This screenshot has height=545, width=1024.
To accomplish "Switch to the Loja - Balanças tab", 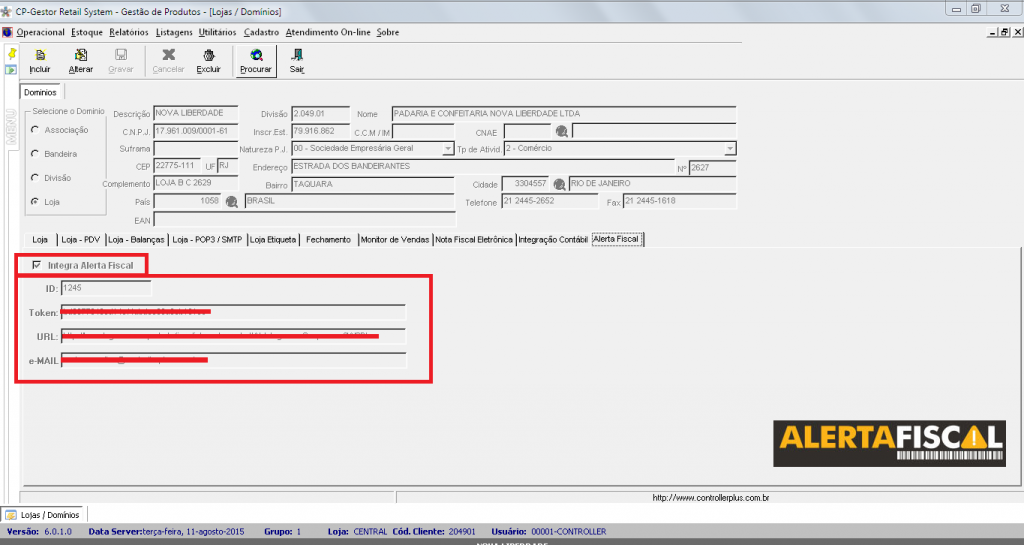I will (136, 240).
